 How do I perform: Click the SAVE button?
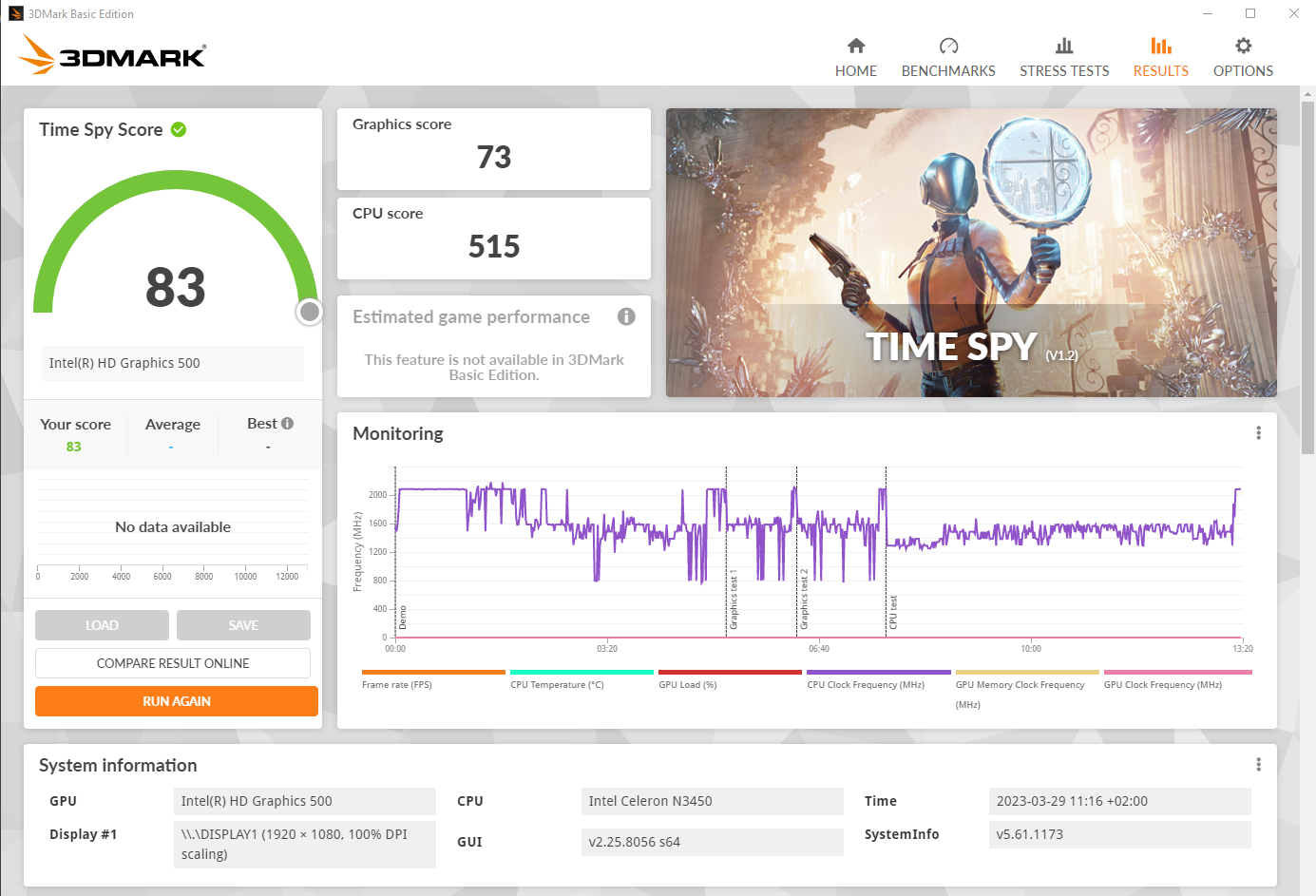pyautogui.click(x=243, y=625)
